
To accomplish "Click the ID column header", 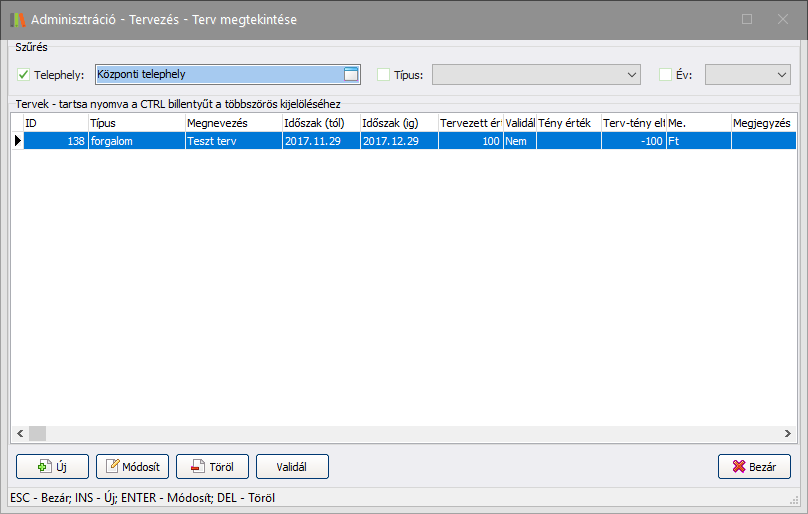I will coord(55,122).
